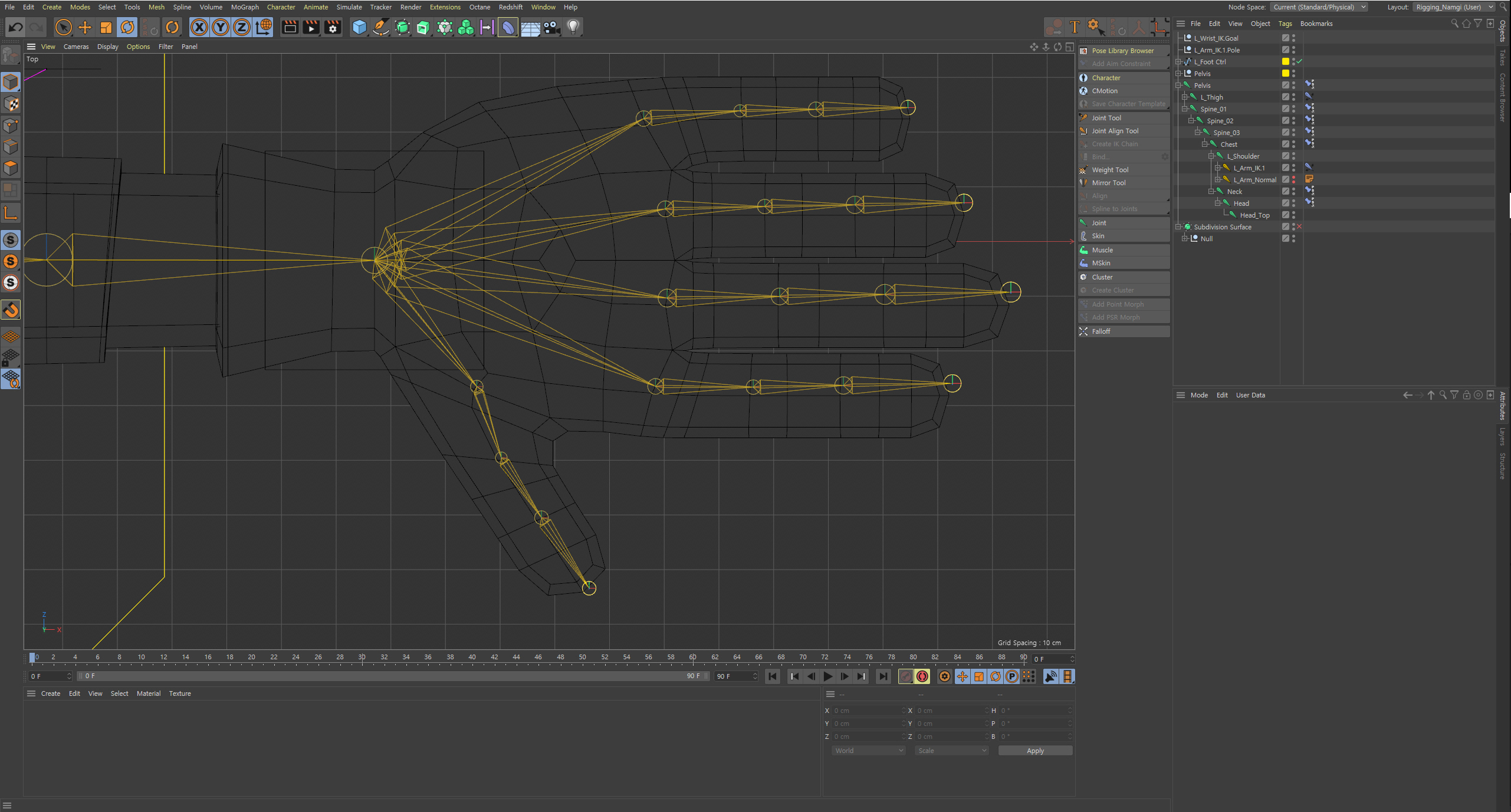Click the timeline playhead at frame 0
The image size is (1511, 812).
point(32,658)
